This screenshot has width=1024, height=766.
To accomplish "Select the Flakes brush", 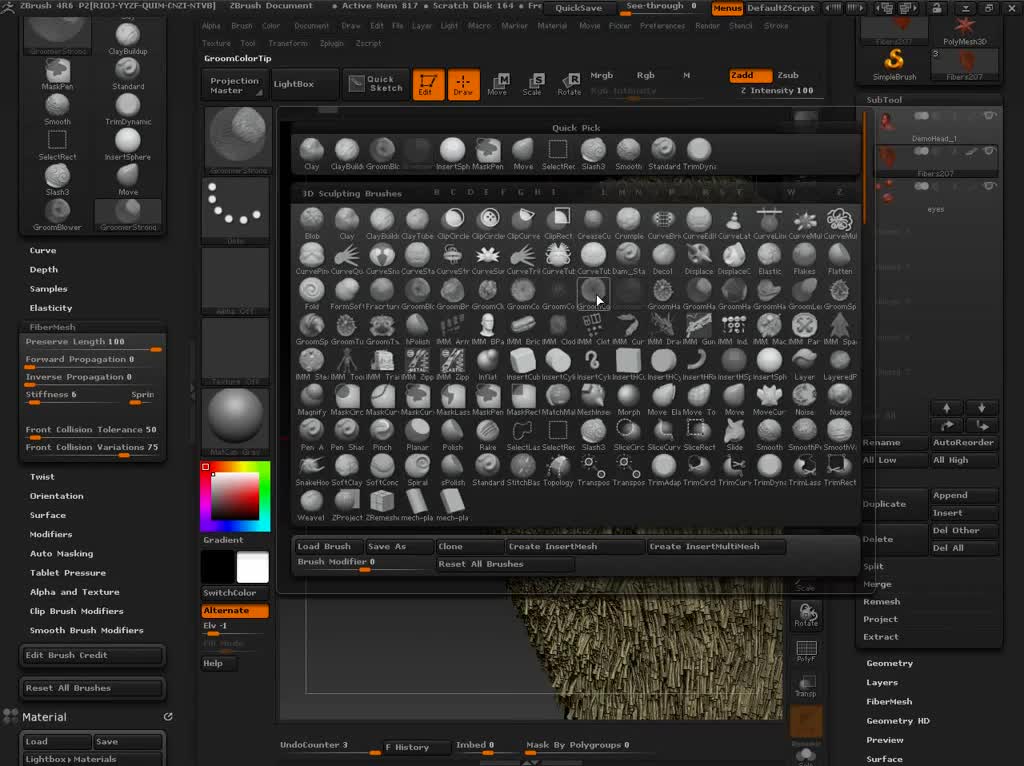I will (x=805, y=259).
